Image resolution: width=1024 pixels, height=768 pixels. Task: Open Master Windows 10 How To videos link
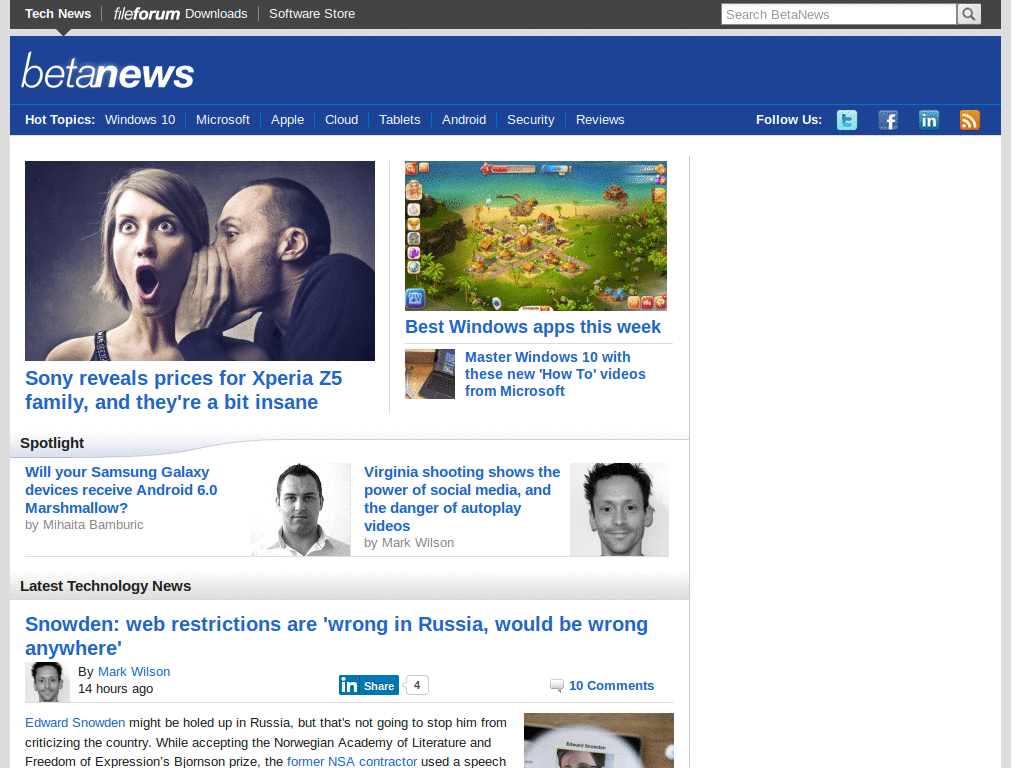click(555, 374)
